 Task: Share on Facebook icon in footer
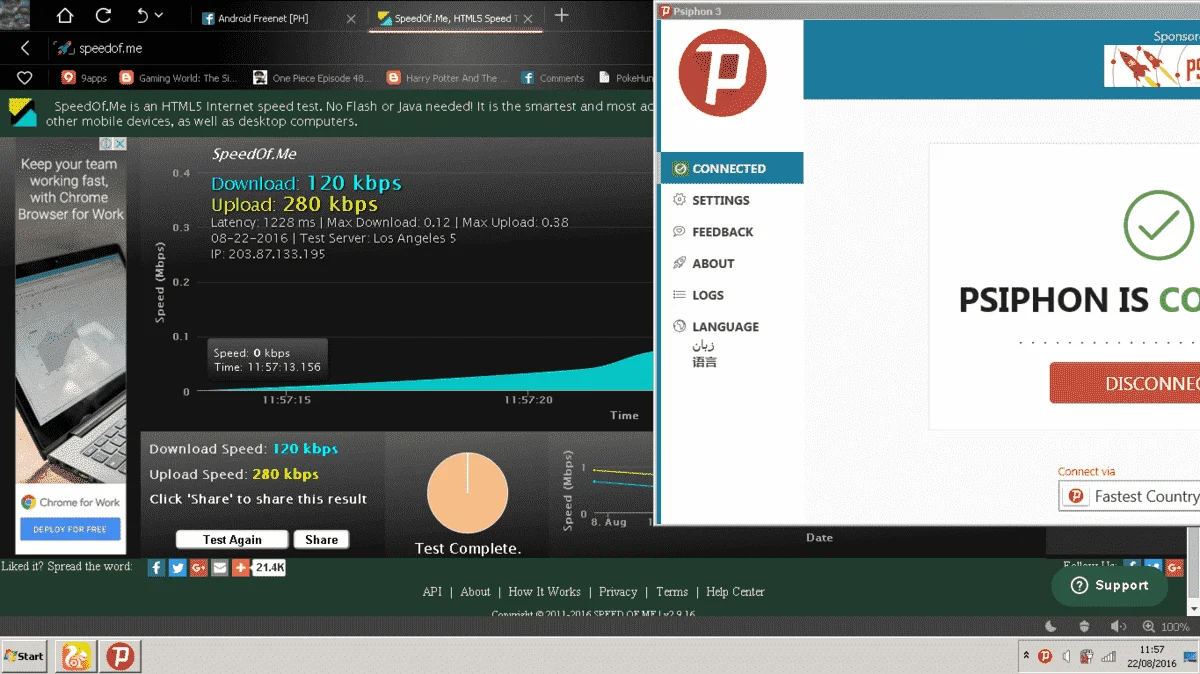pos(156,568)
